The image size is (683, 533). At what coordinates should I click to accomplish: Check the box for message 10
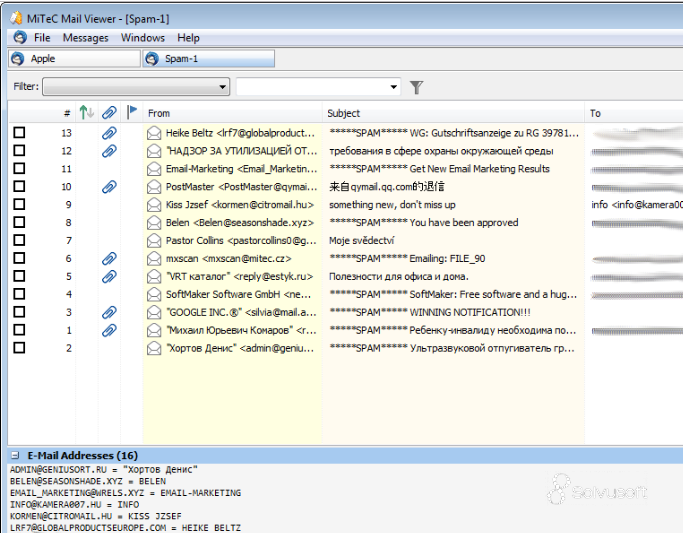[19, 186]
